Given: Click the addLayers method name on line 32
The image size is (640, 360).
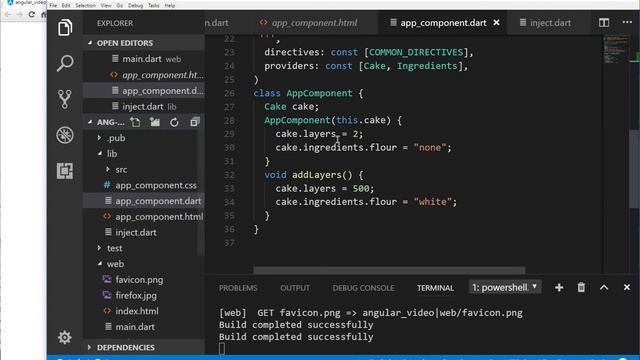Looking at the screenshot, I should 316,175.
